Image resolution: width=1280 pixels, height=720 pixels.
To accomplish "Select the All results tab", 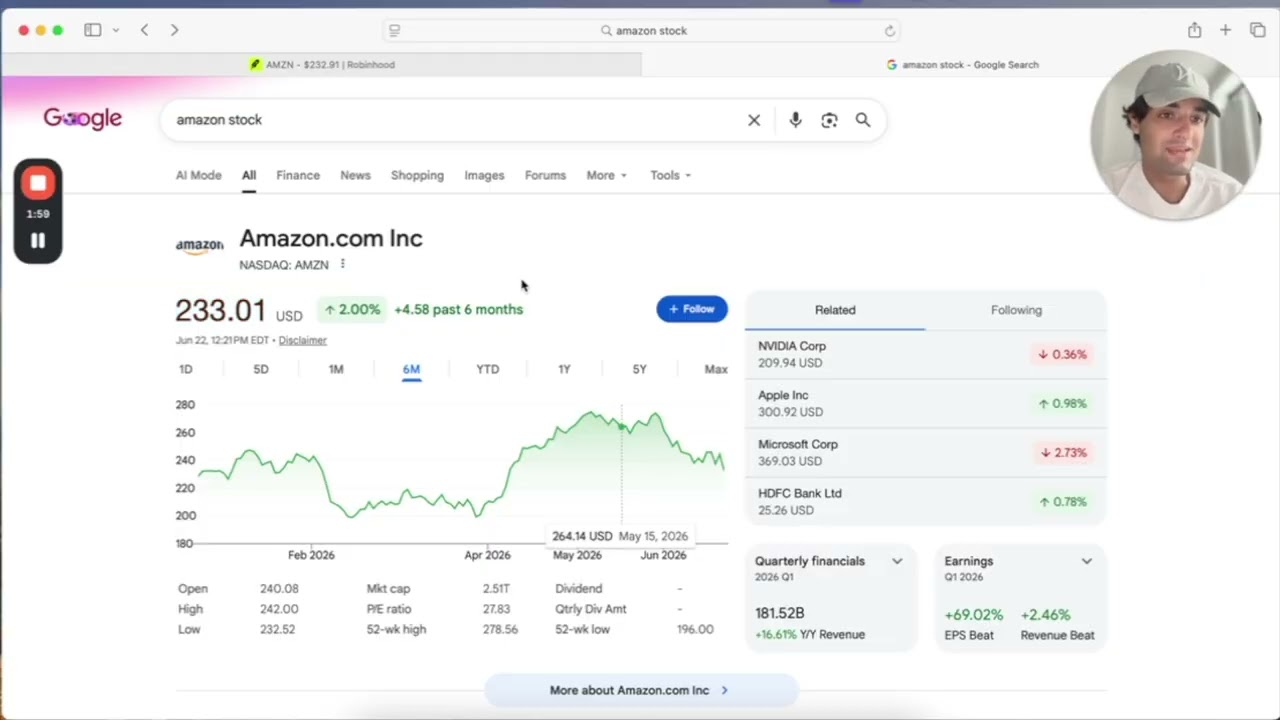I will click(248, 175).
